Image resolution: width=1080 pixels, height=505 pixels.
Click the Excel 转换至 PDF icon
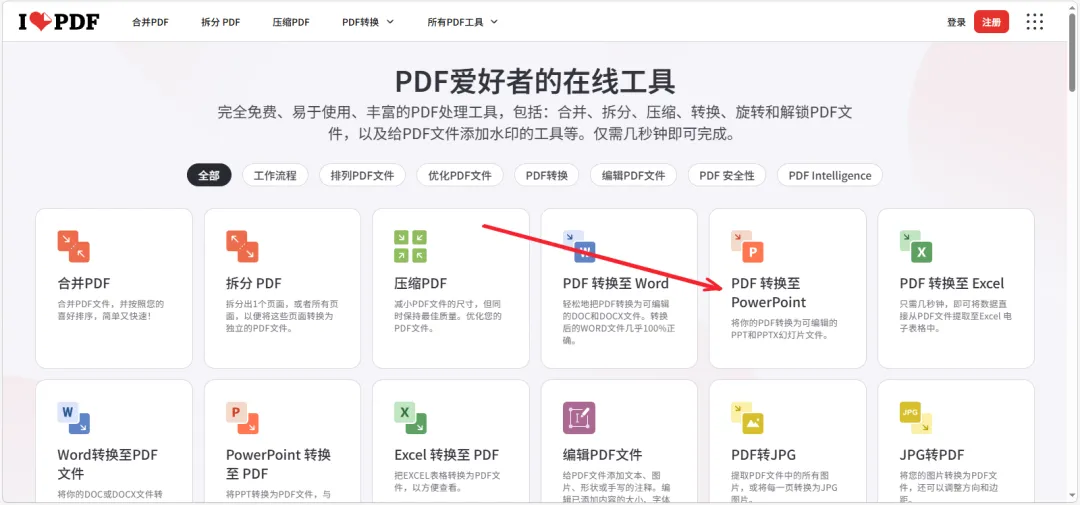pyautogui.click(x=410, y=418)
